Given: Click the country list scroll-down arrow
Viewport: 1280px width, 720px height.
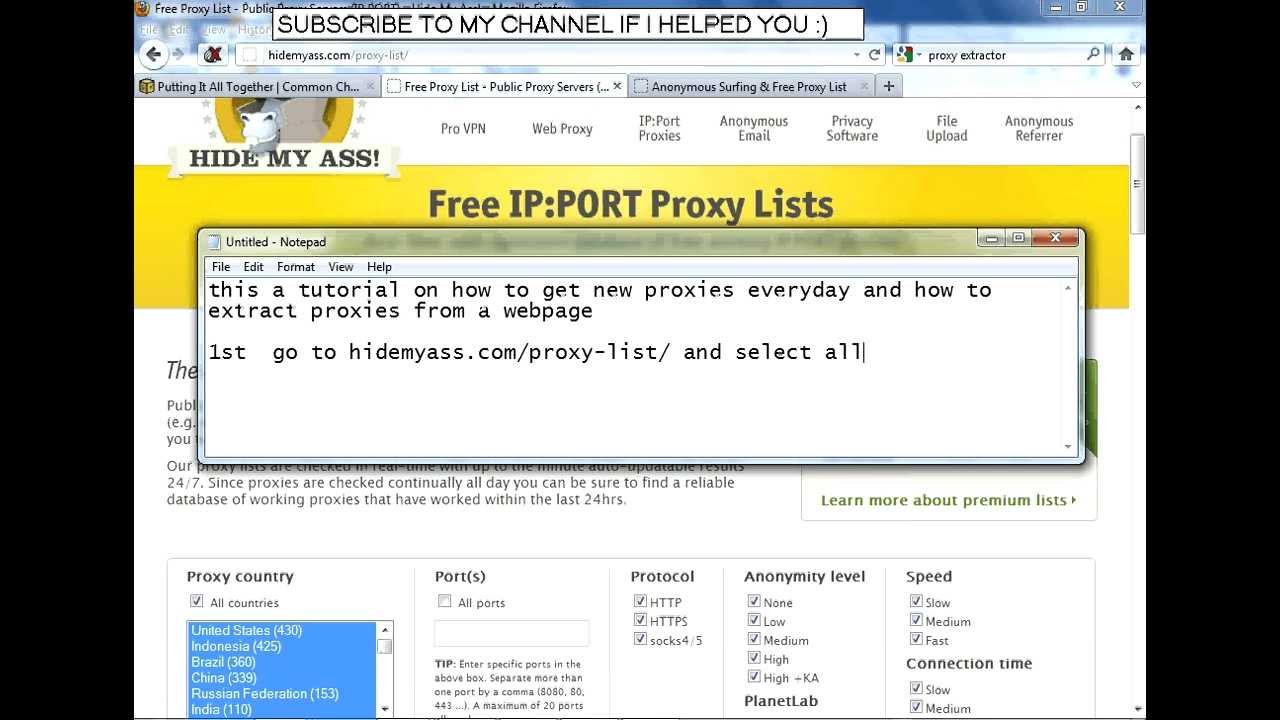Looking at the screenshot, I should pyautogui.click(x=384, y=709).
